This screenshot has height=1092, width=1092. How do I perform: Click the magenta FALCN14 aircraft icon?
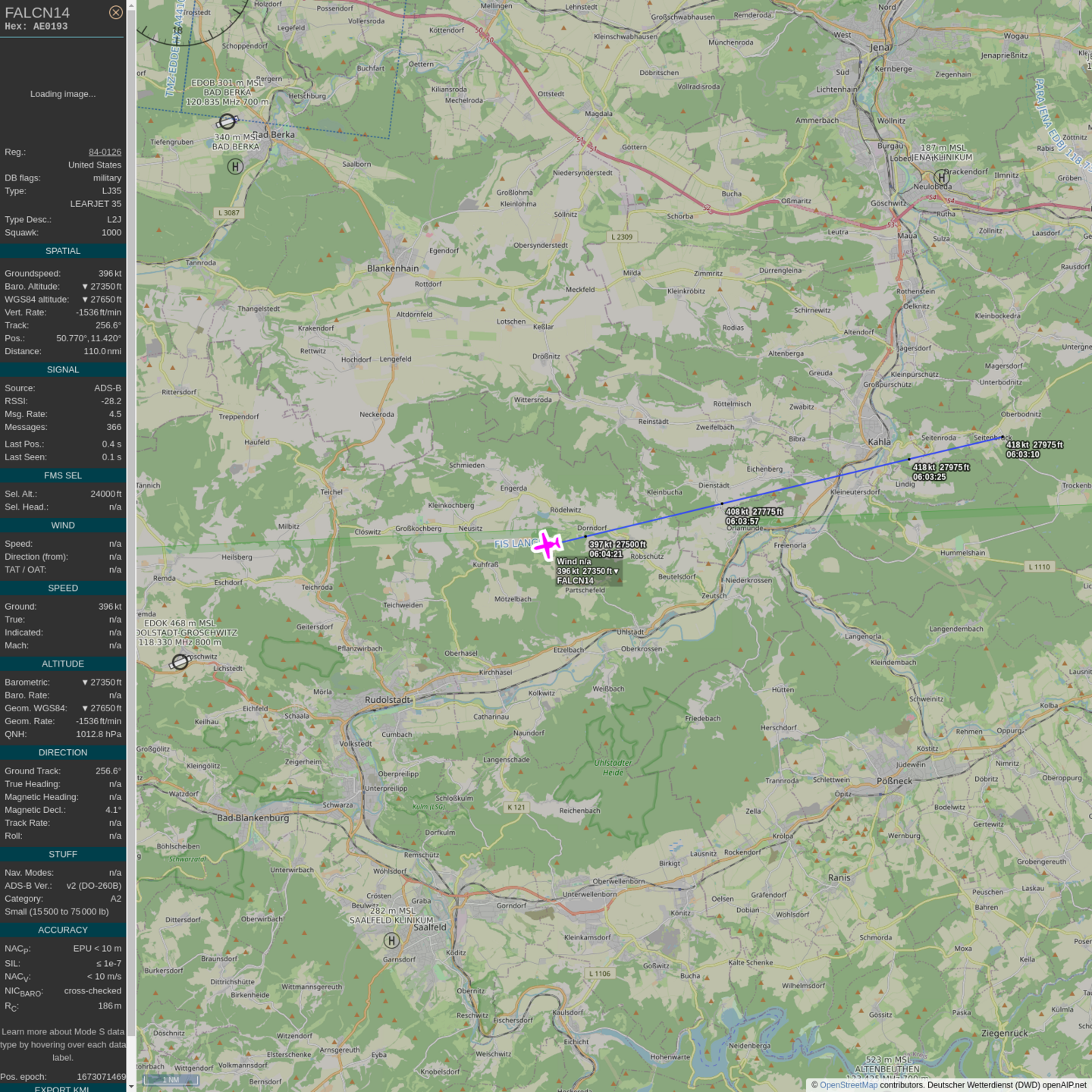[548, 544]
